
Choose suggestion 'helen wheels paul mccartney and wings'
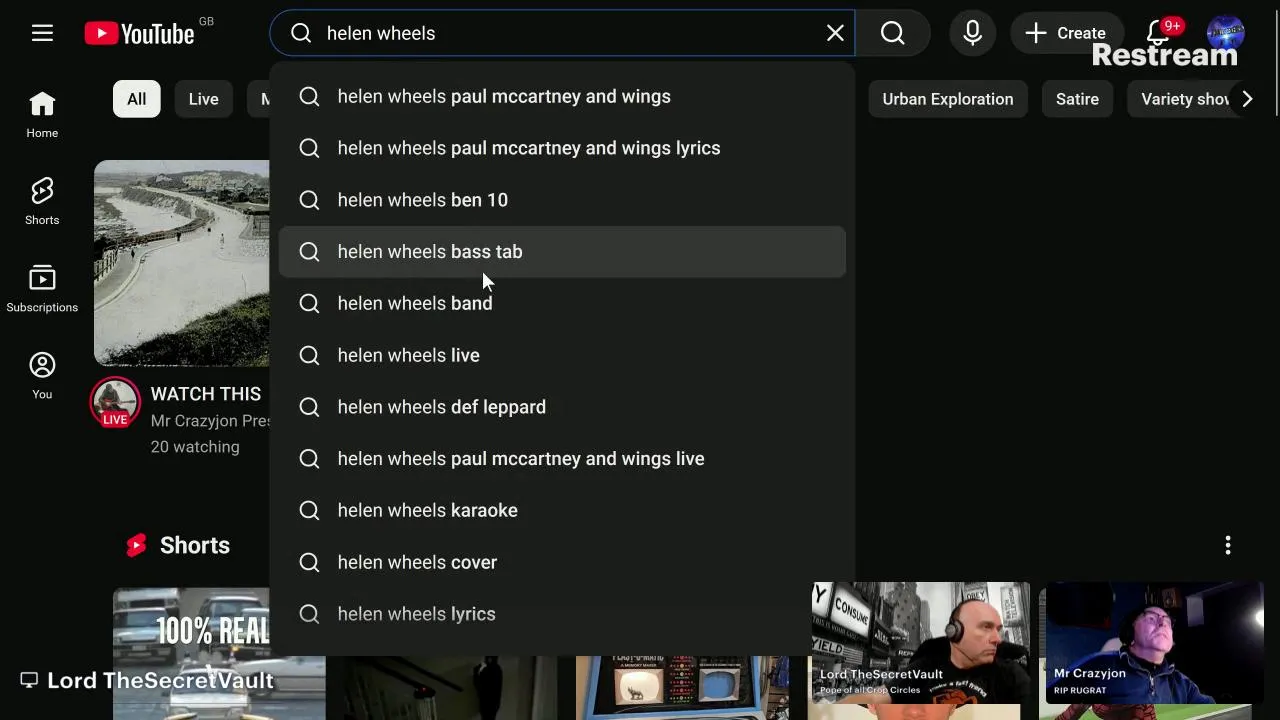pyautogui.click(x=562, y=96)
